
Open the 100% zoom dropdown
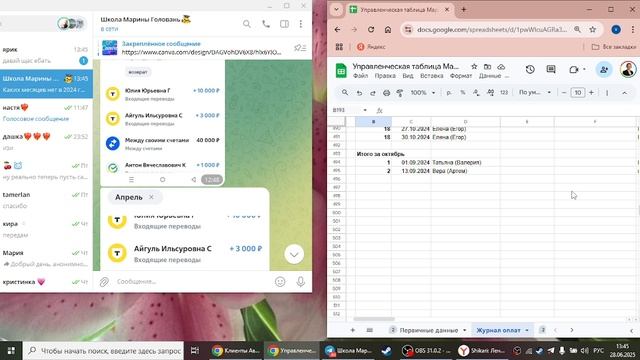click(x=423, y=93)
